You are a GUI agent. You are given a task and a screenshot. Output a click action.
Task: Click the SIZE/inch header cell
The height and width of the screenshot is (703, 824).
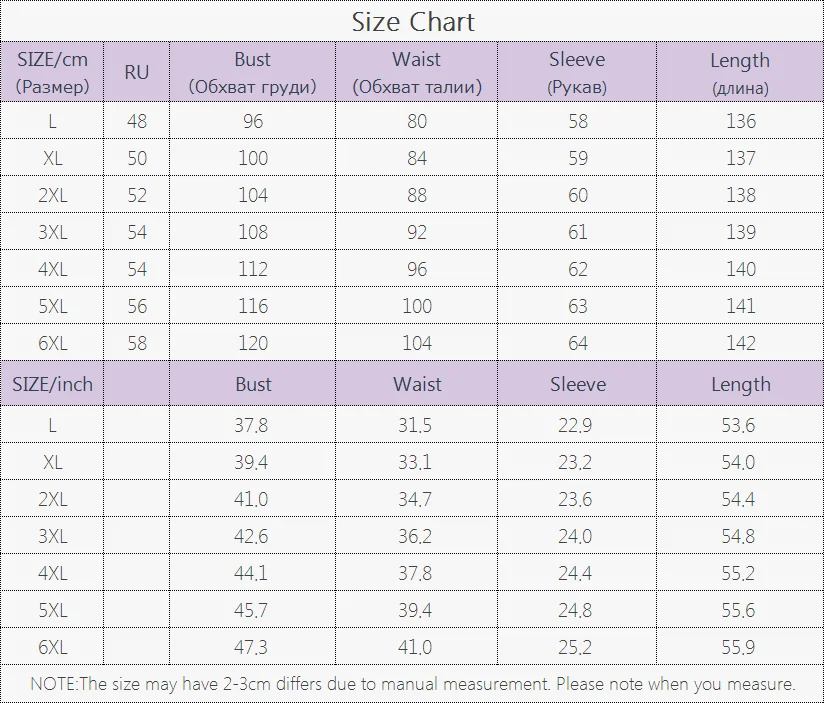pyautogui.click(x=52, y=384)
